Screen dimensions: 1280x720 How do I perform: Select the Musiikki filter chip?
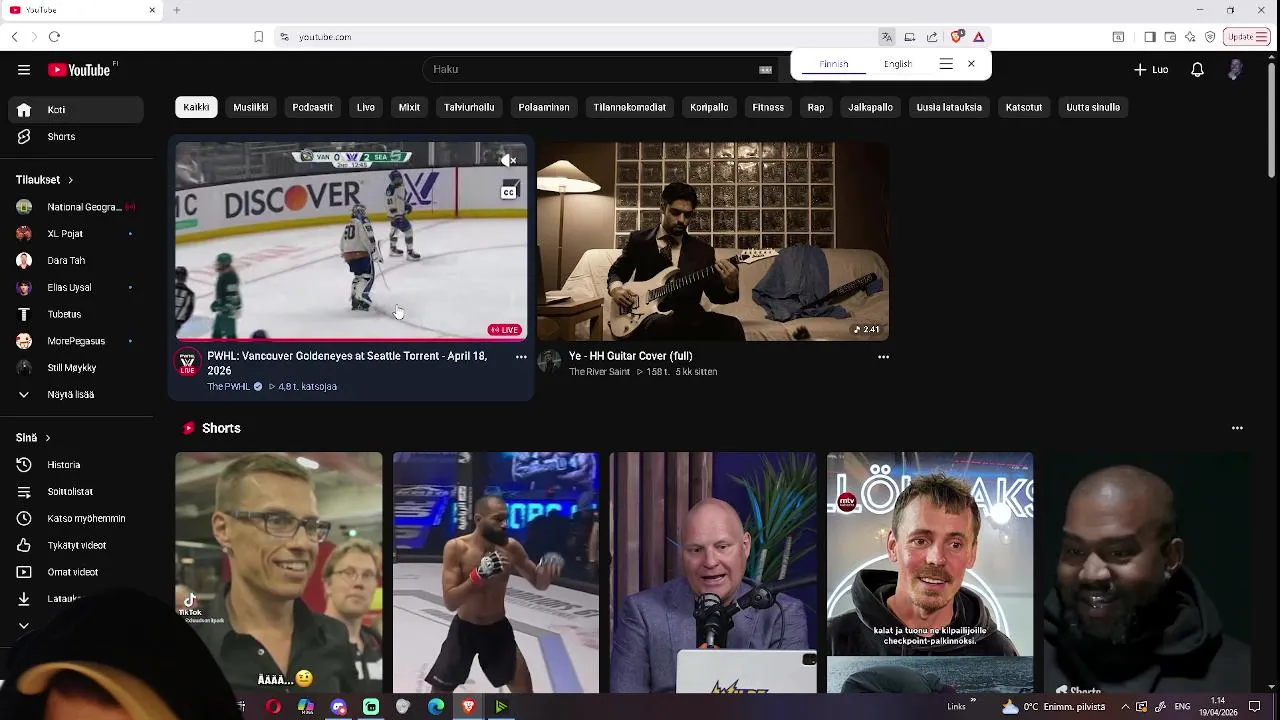(x=251, y=107)
